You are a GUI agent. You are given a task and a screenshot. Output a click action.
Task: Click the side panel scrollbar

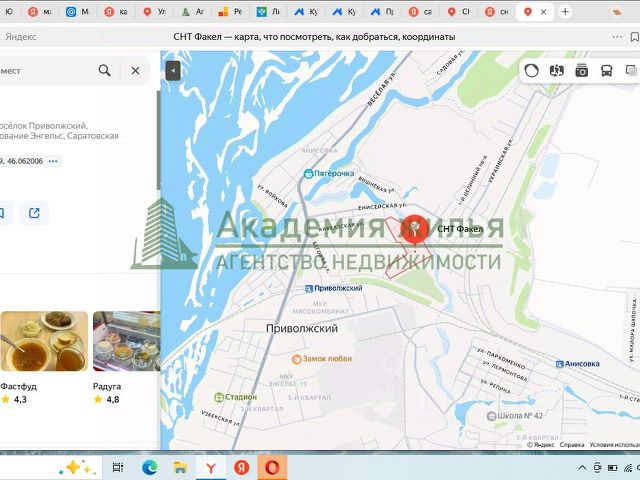(x=158, y=140)
